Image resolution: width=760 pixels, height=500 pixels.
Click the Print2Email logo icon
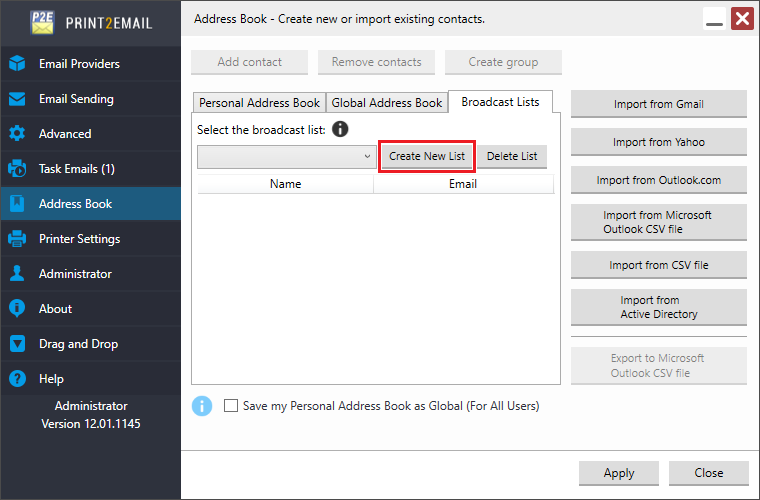click(x=43, y=23)
